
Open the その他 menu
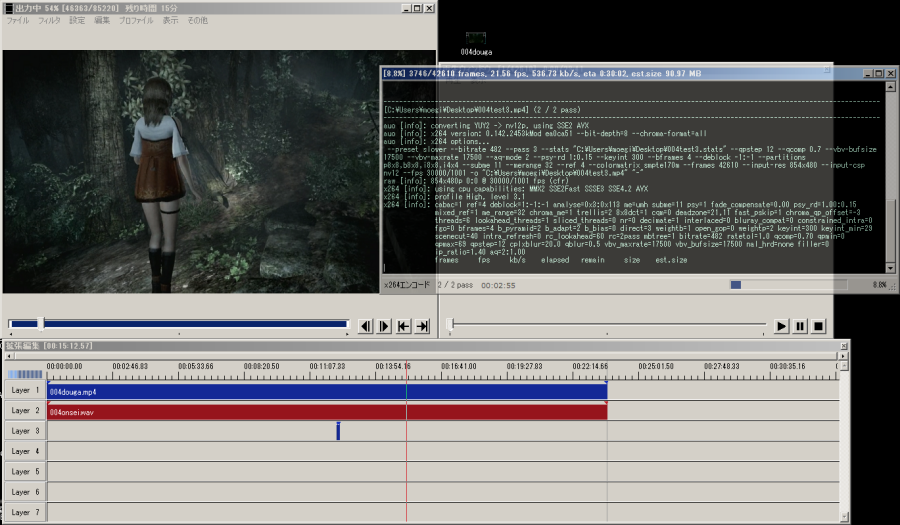coord(197,20)
